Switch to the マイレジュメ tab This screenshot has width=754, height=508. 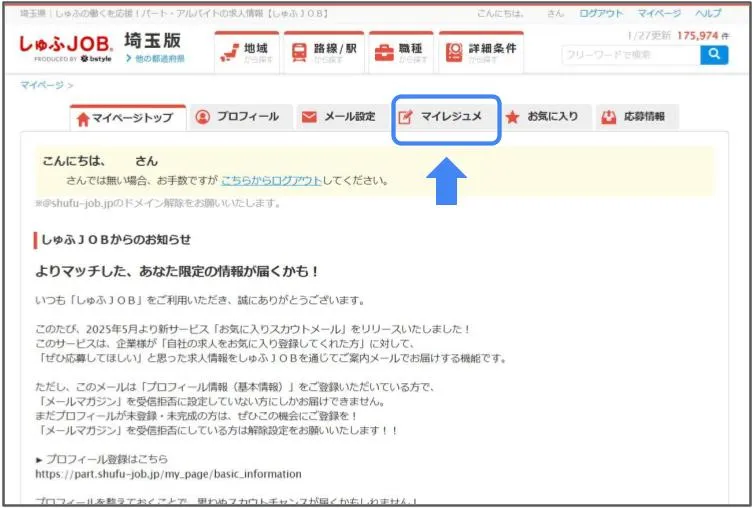point(440,117)
